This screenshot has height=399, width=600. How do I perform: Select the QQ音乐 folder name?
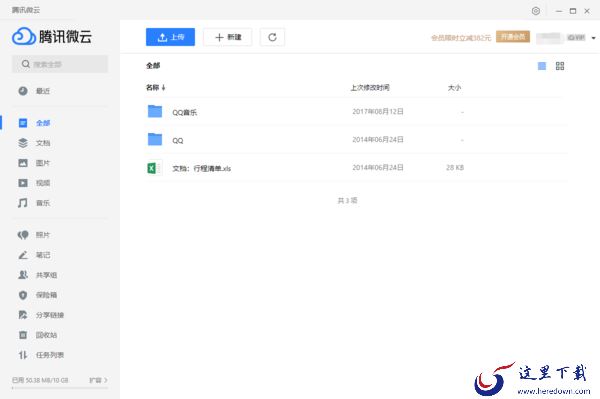pos(184,112)
